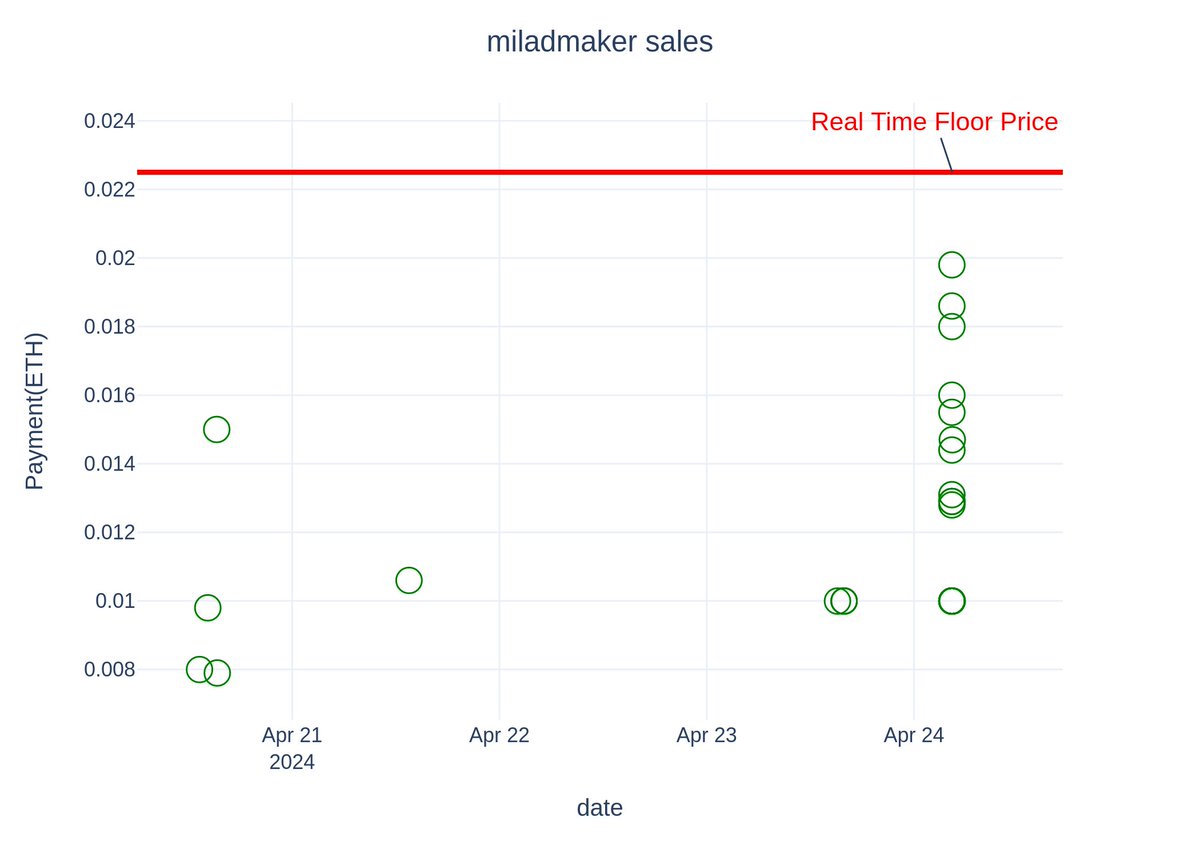Click the miladmaker sales chart title
Image resolution: width=1200 pixels, height=857 pixels.
click(600, 42)
